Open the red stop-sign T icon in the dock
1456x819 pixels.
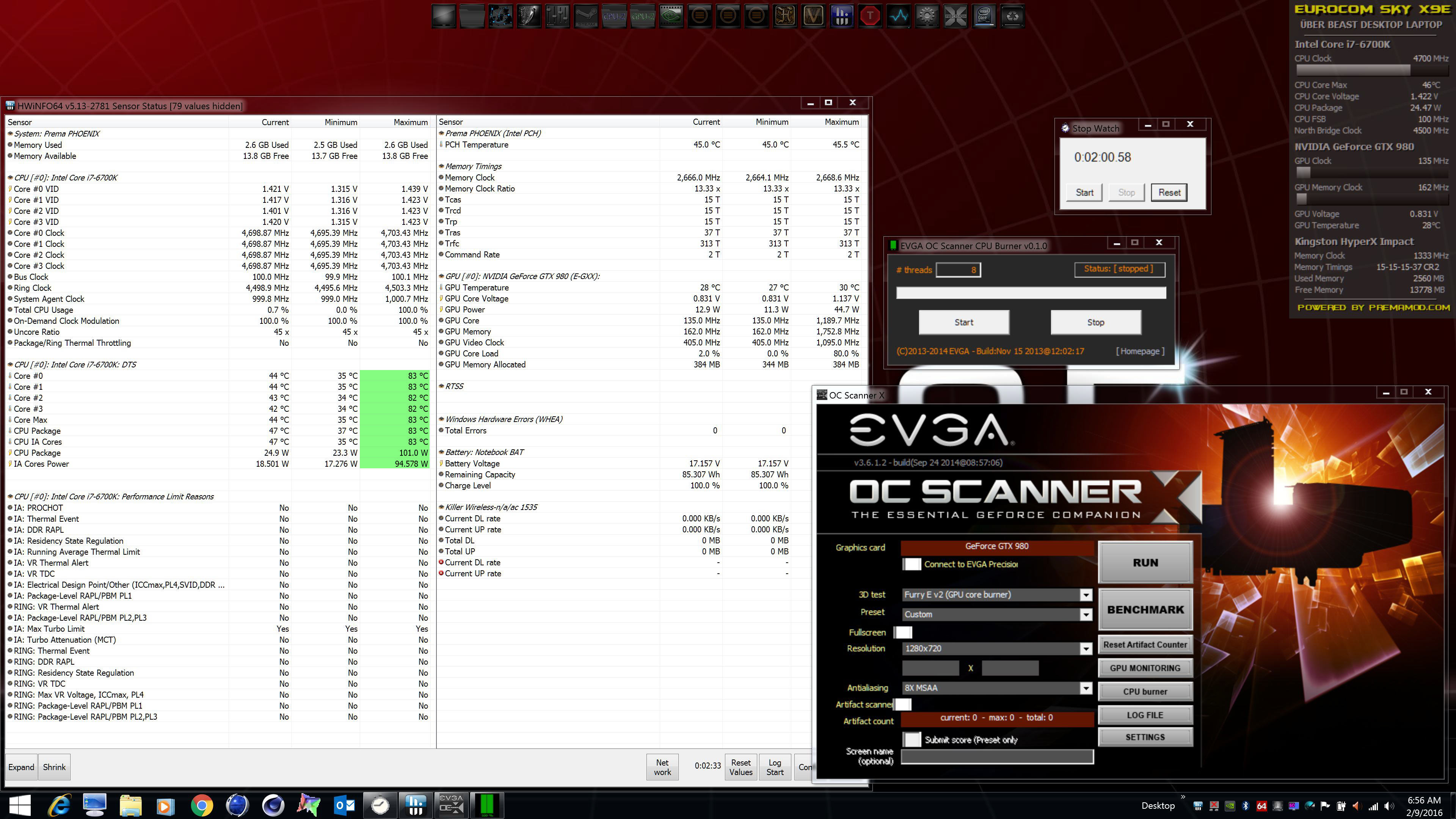click(870, 16)
